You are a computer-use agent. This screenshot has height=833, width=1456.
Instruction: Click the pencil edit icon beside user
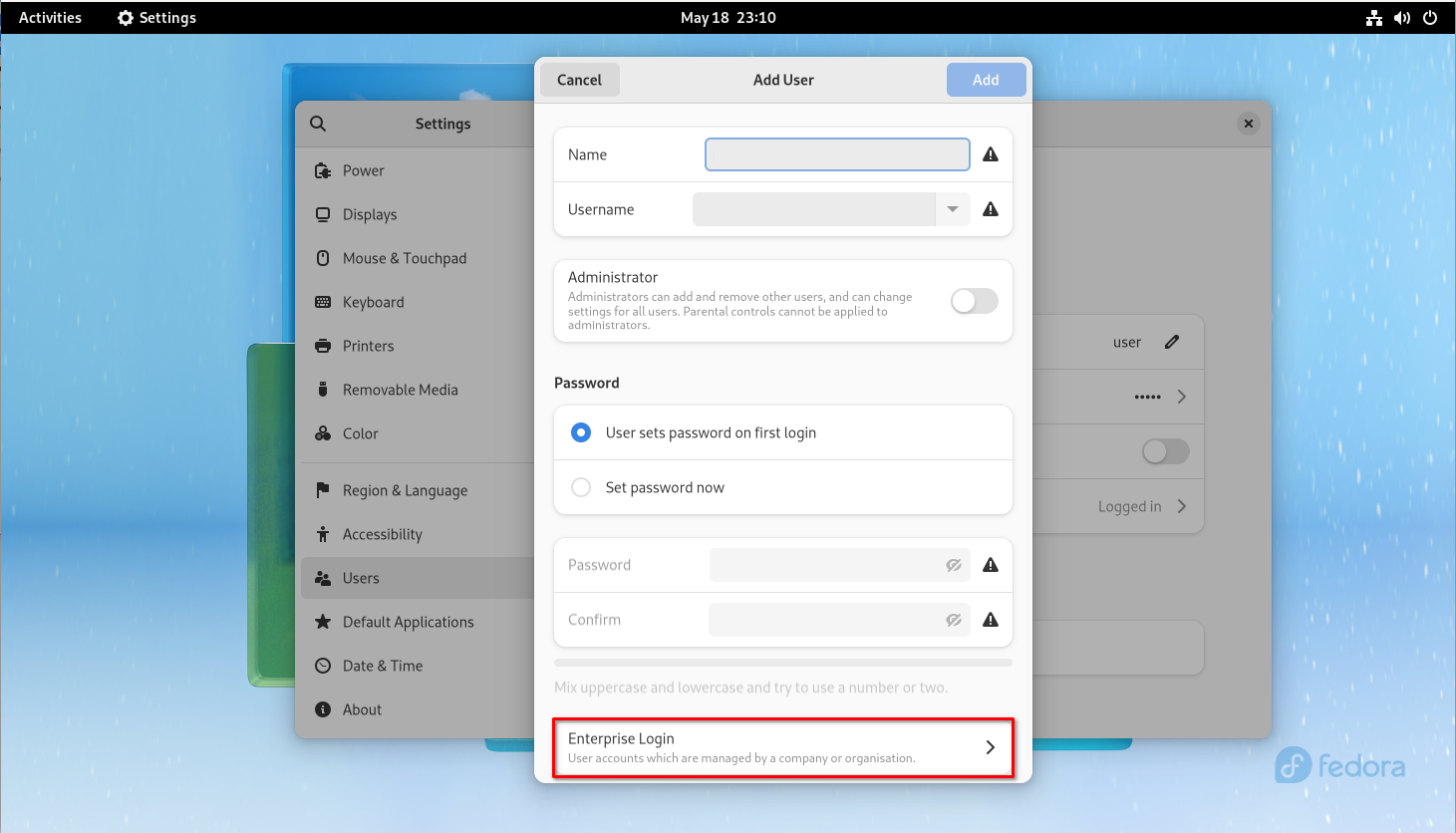pyautogui.click(x=1172, y=342)
